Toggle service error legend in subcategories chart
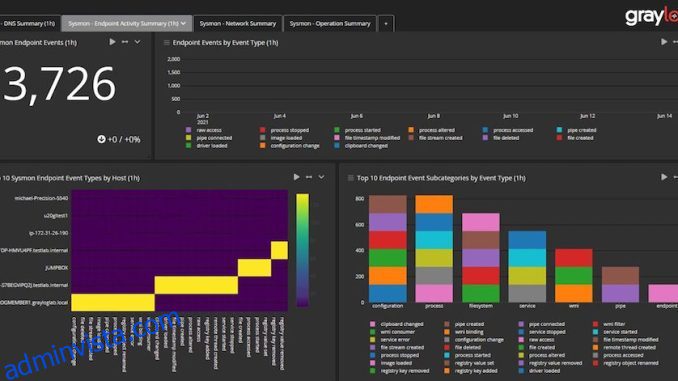678x381 pixels. click(x=390, y=339)
